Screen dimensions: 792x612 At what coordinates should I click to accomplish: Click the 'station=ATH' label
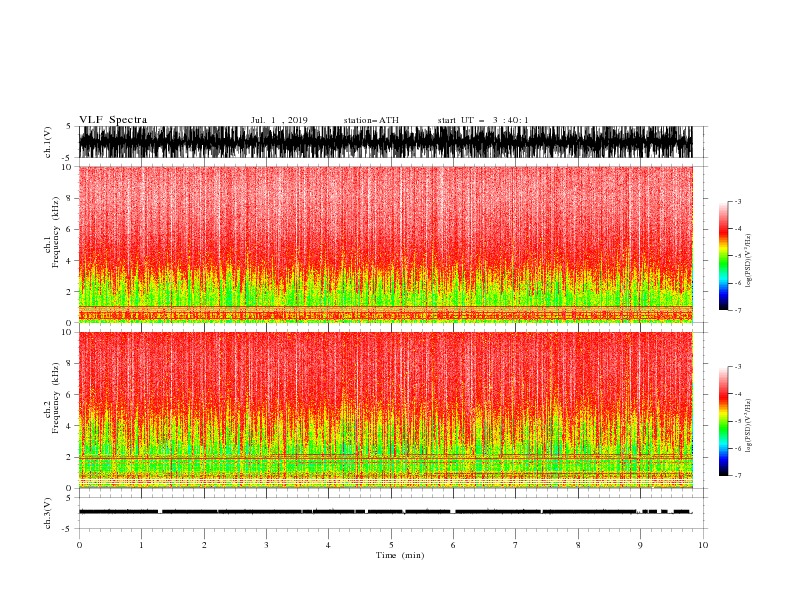point(371,120)
